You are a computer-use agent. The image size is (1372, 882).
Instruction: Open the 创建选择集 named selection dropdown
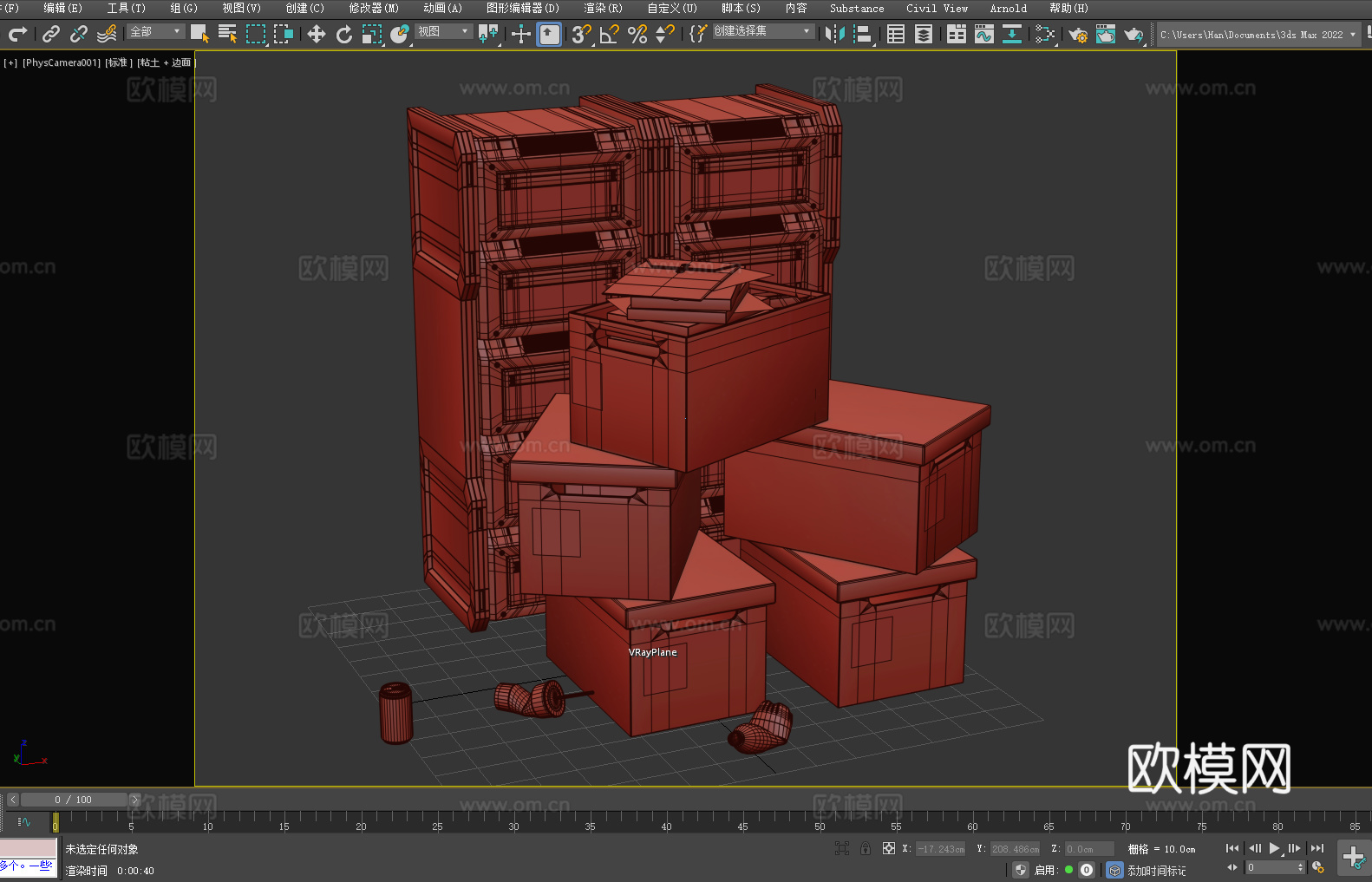763,31
